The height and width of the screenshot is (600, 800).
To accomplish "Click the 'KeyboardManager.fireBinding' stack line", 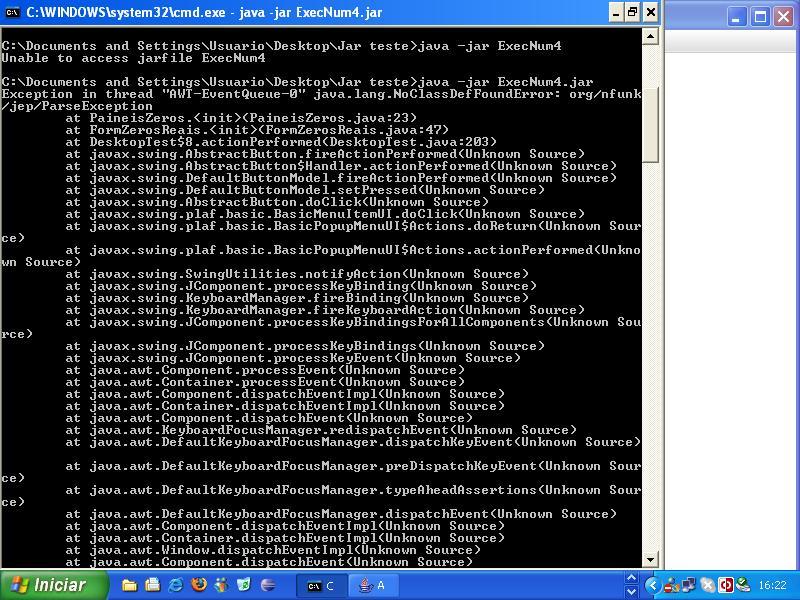I will [297, 298].
